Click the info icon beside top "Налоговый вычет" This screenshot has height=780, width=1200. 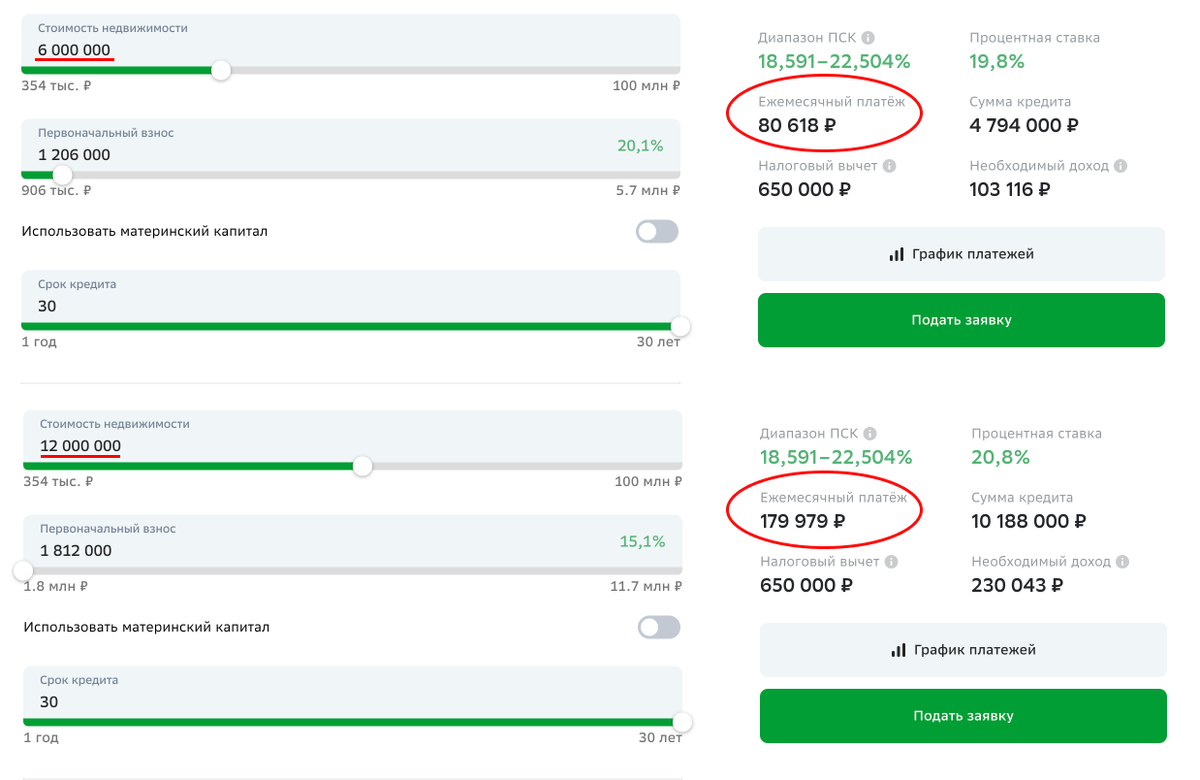(888, 165)
